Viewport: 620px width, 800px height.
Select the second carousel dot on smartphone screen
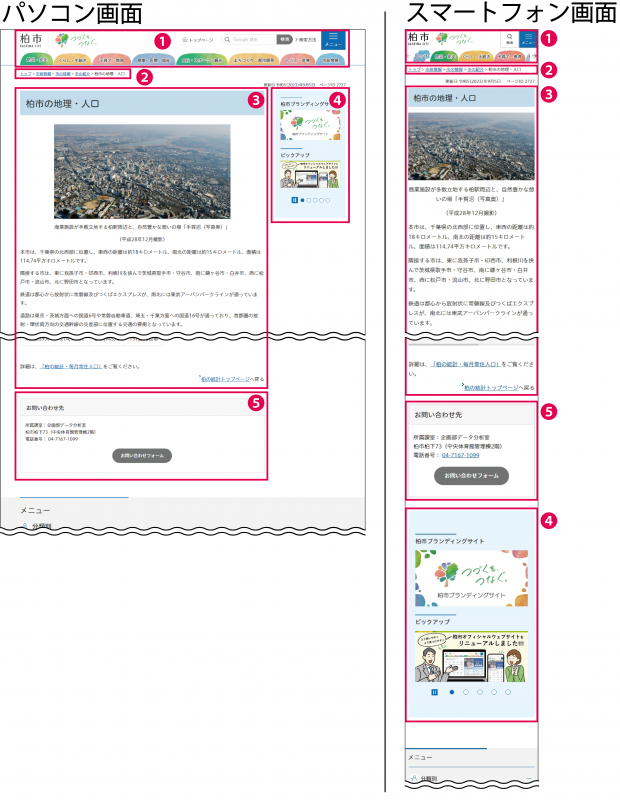pos(465,692)
